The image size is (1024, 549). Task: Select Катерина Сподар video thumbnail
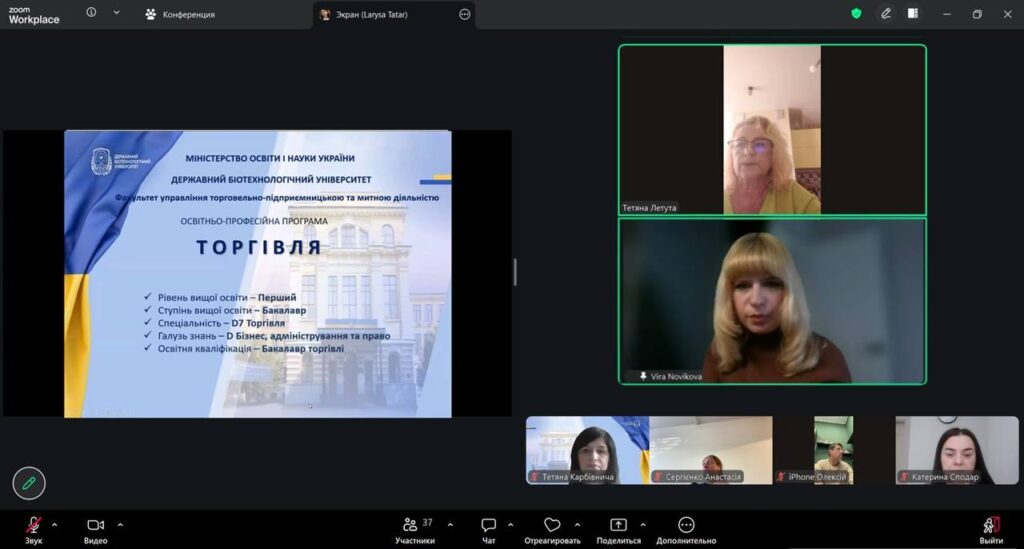tap(956, 450)
